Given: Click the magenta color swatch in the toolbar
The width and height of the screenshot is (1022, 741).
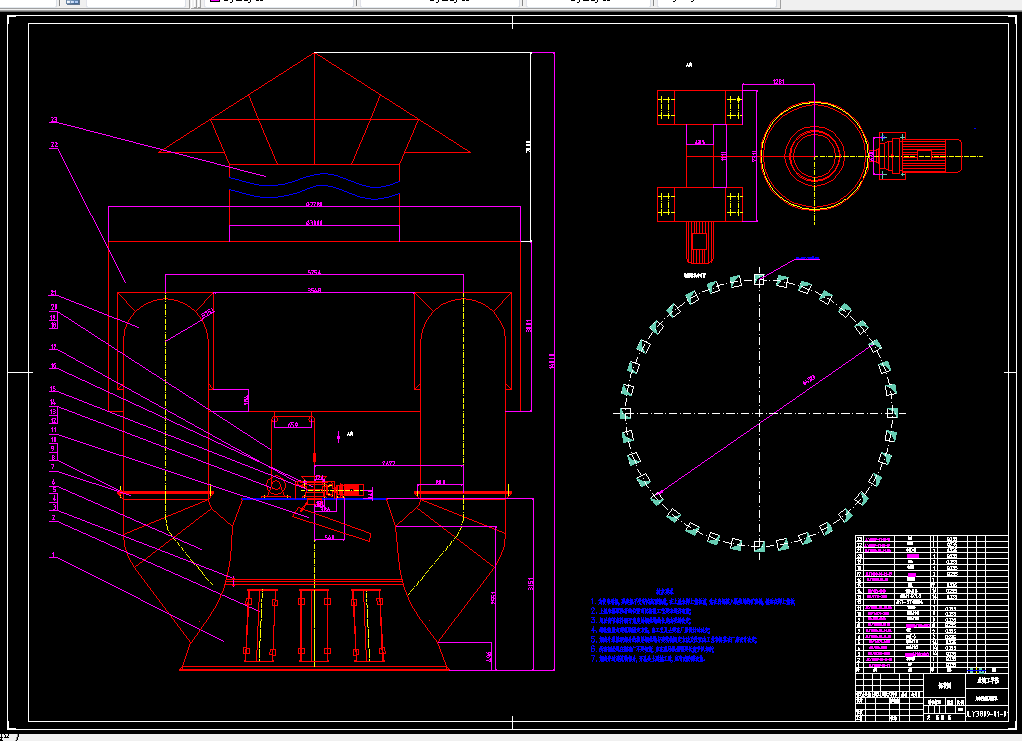Looking at the screenshot, I should [214, 1].
